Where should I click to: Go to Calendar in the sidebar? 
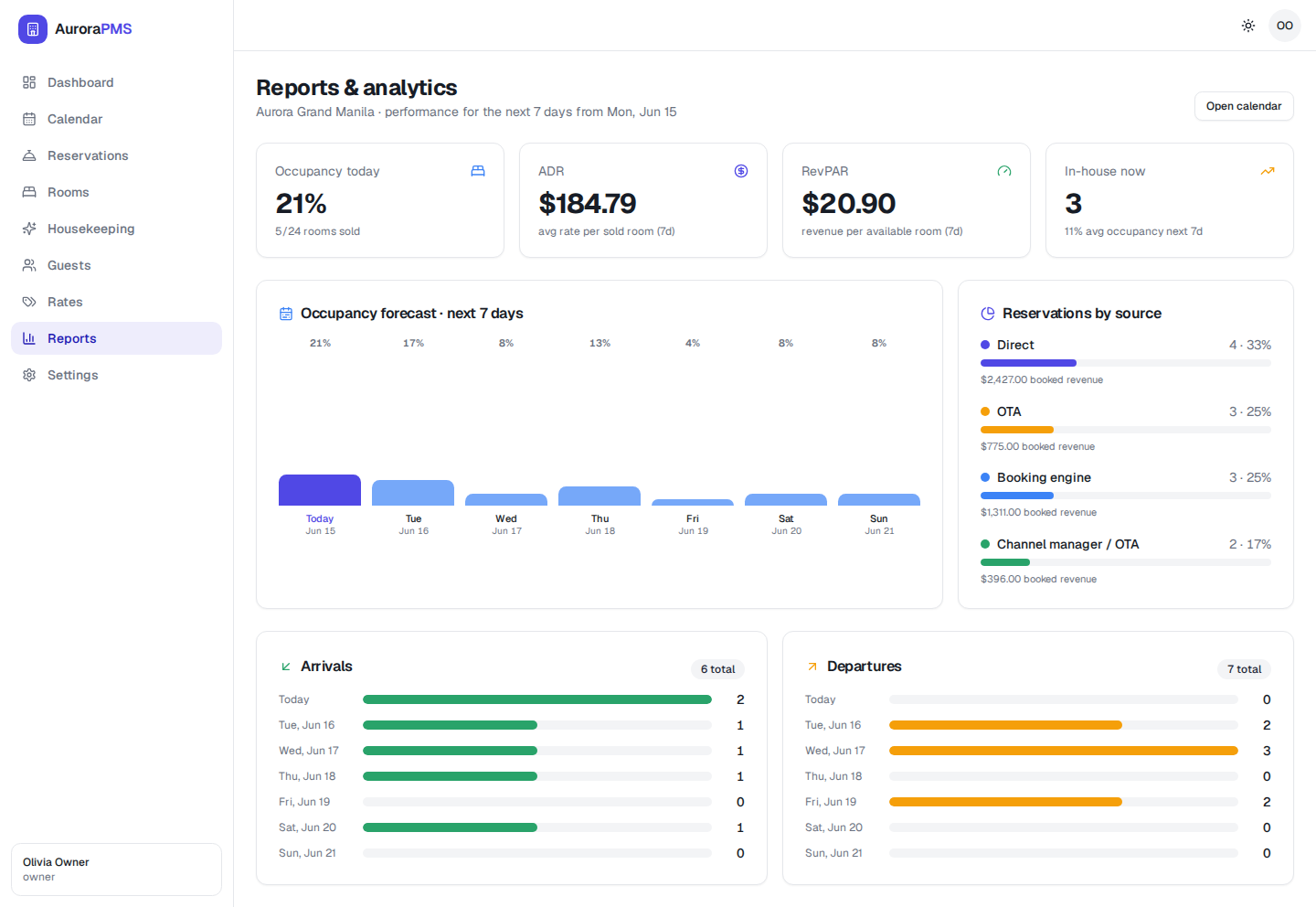[x=116, y=119]
